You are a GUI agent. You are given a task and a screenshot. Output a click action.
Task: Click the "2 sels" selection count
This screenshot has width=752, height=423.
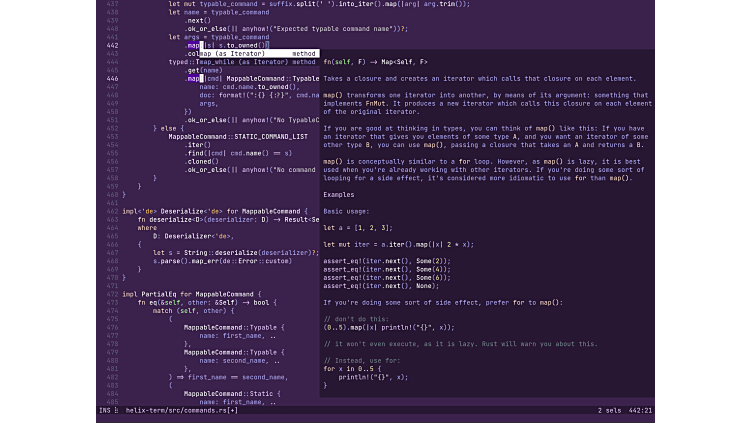click(608, 410)
